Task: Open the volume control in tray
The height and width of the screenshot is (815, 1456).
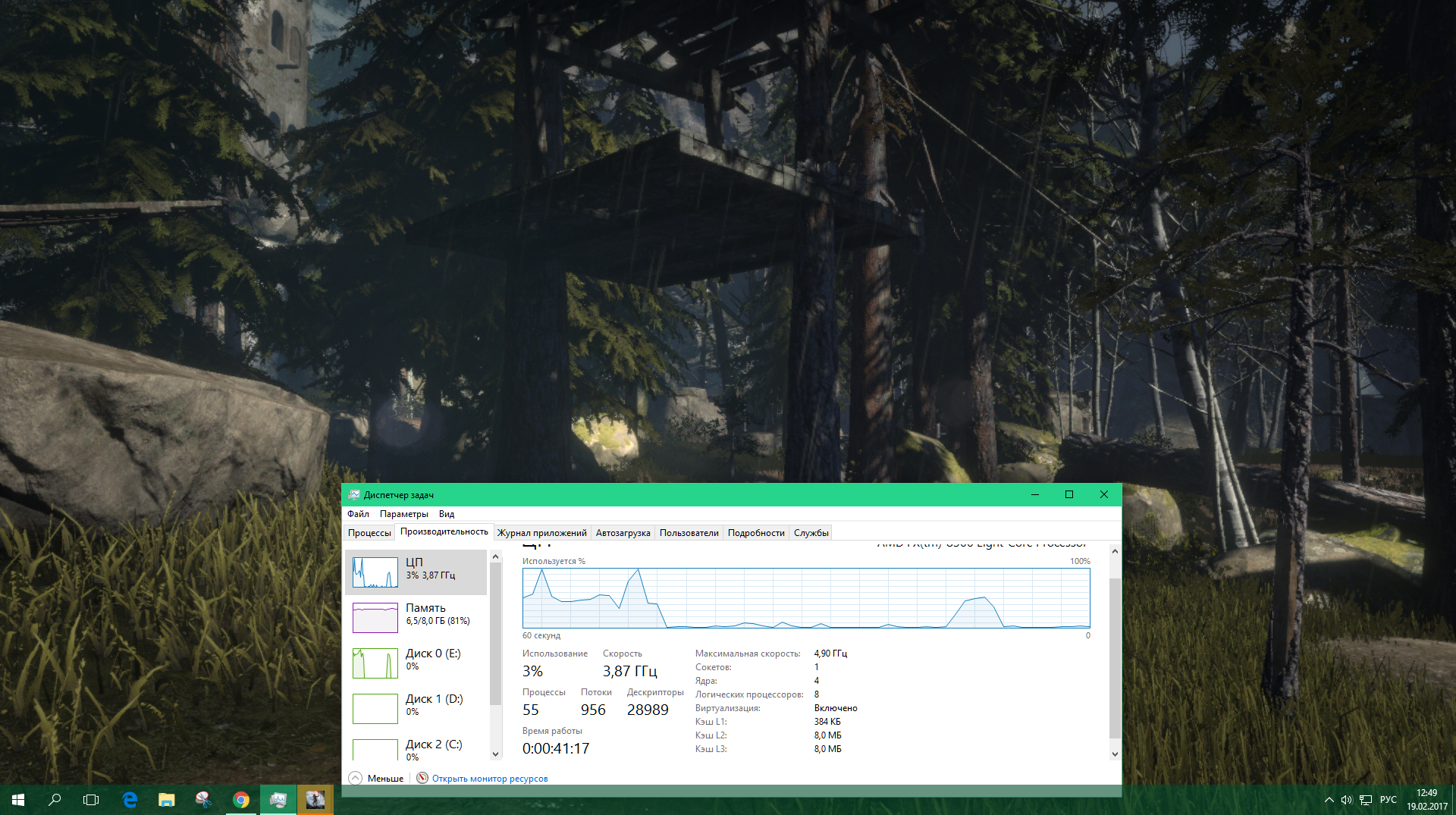Action: point(1347,800)
